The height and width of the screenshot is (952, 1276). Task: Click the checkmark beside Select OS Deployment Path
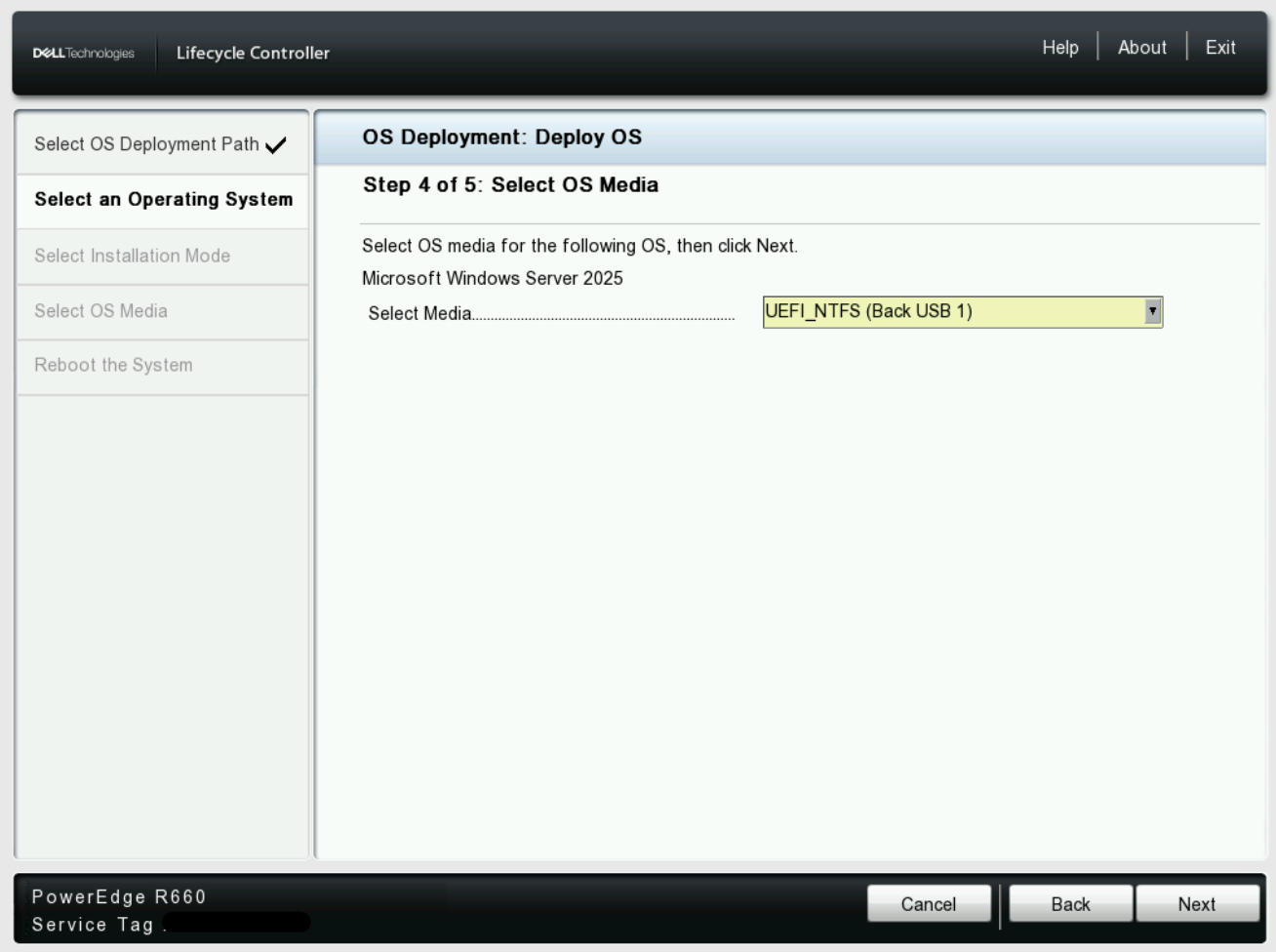click(276, 145)
